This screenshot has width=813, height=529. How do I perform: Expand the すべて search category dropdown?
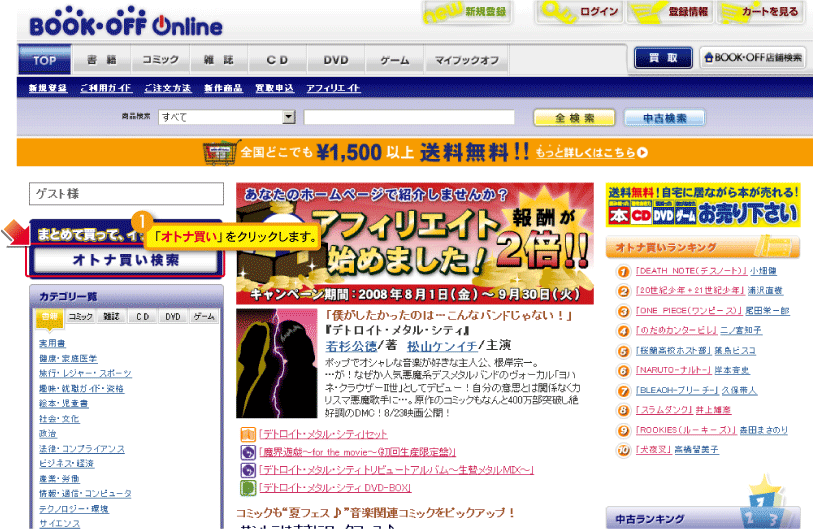tap(227, 117)
